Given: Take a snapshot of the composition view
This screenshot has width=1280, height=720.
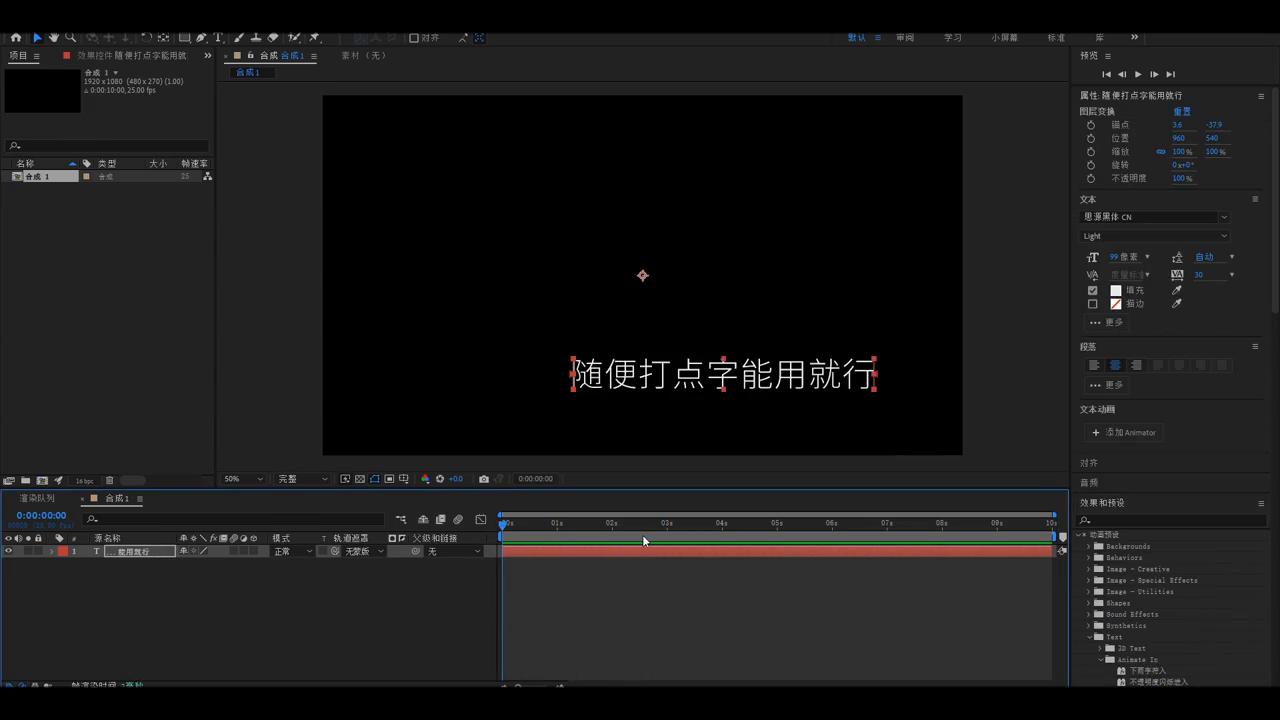Looking at the screenshot, I should 484,478.
